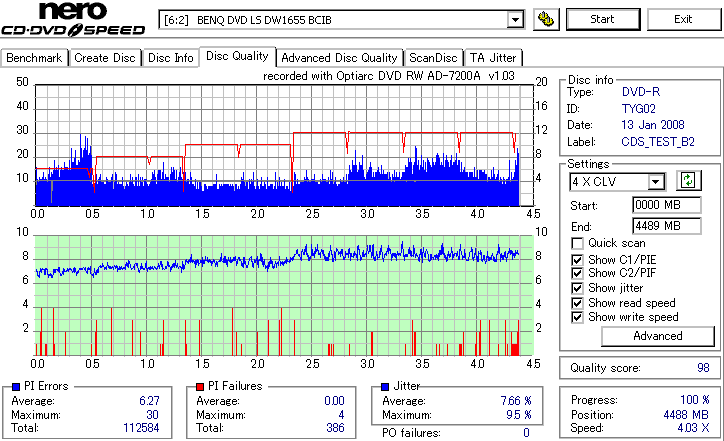Click PI Errors average 6.27
This screenshot has height=441, width=724.
pos(149,401)
